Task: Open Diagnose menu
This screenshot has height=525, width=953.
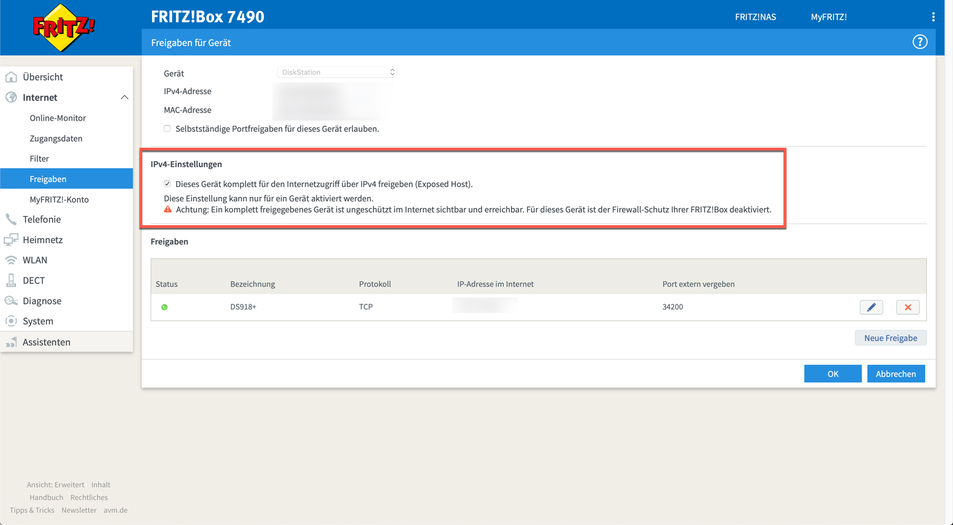Action: [42, 301]
